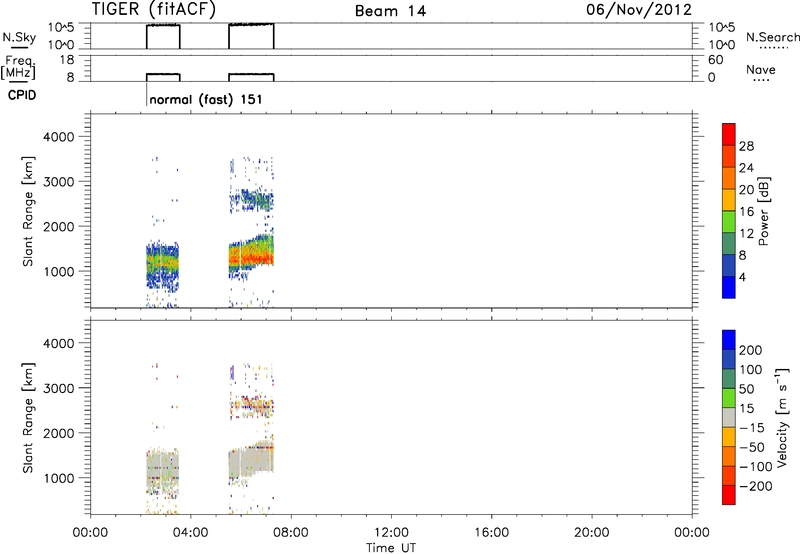The height and width of the screenshot is (554, 800).
Task: Click the CPID row label
Action: click(21, 95)
